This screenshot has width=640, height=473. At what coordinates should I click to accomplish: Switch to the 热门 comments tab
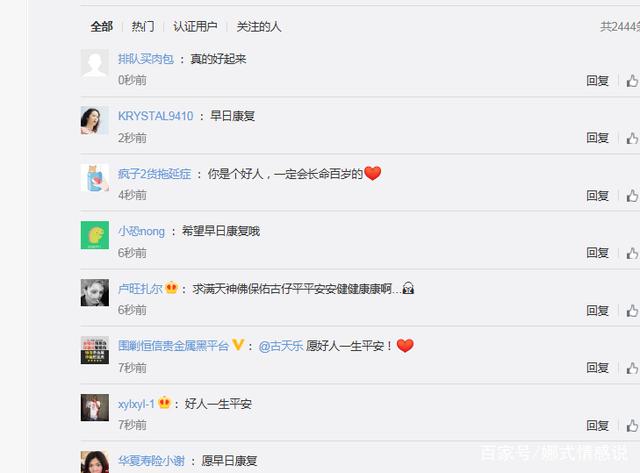(143, 27)
